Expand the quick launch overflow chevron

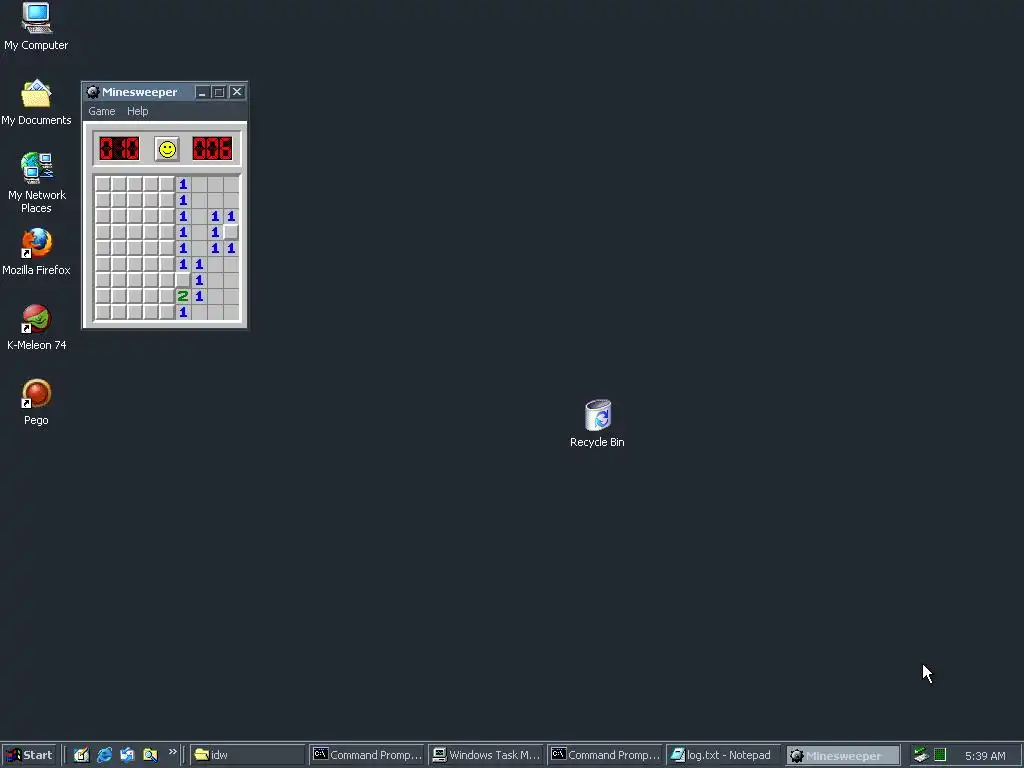click(172, 752)
